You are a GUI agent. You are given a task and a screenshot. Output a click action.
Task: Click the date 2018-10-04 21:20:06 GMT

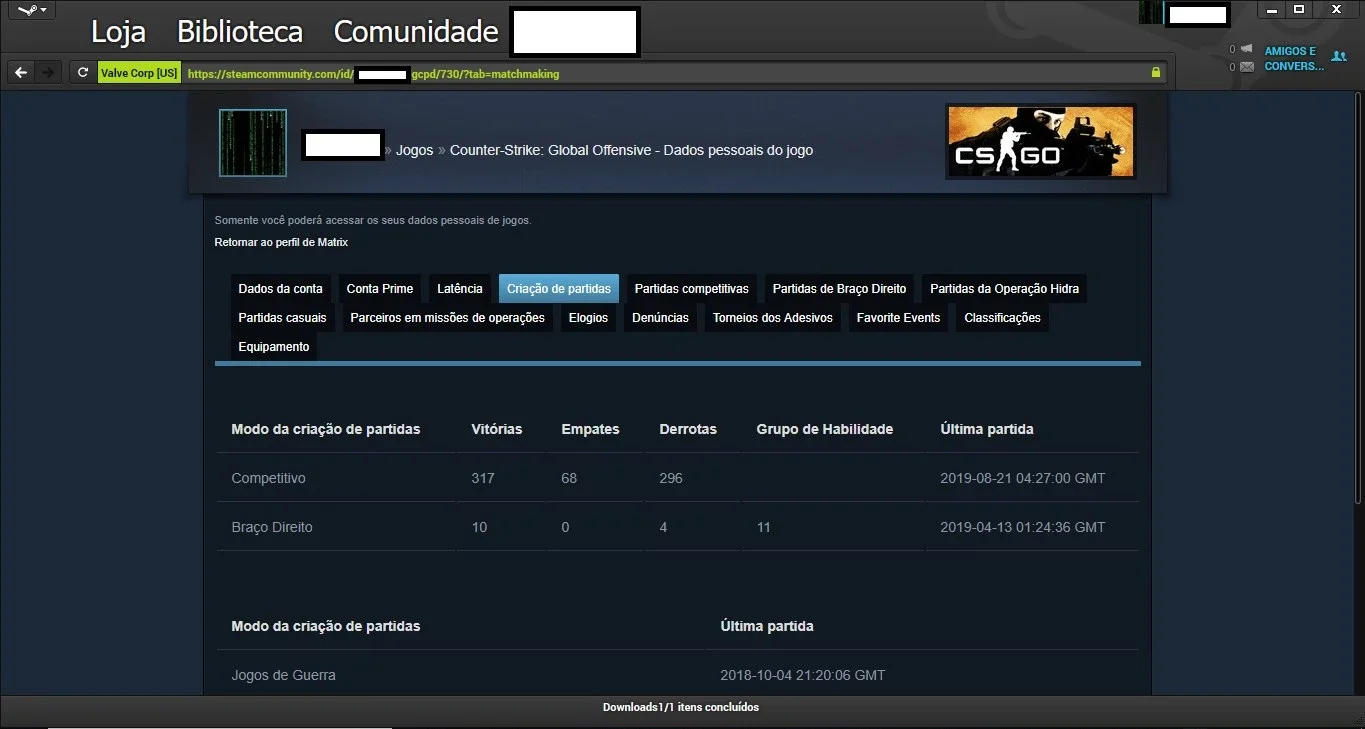(803, 675)
